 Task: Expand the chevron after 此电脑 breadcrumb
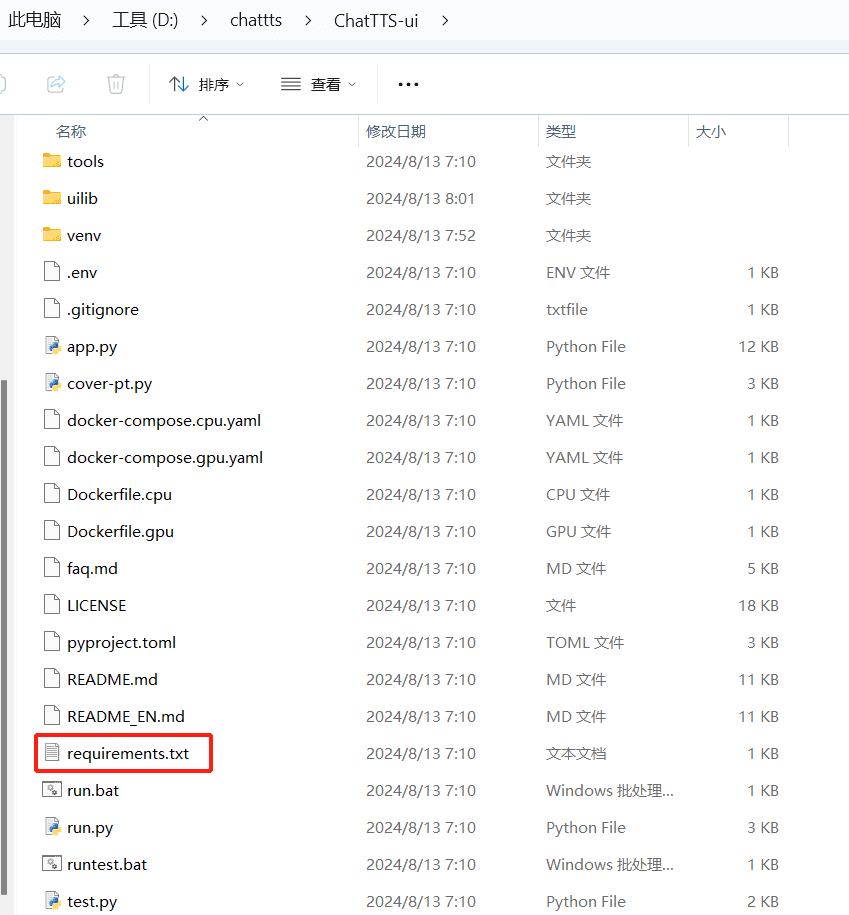coord(86,20)
